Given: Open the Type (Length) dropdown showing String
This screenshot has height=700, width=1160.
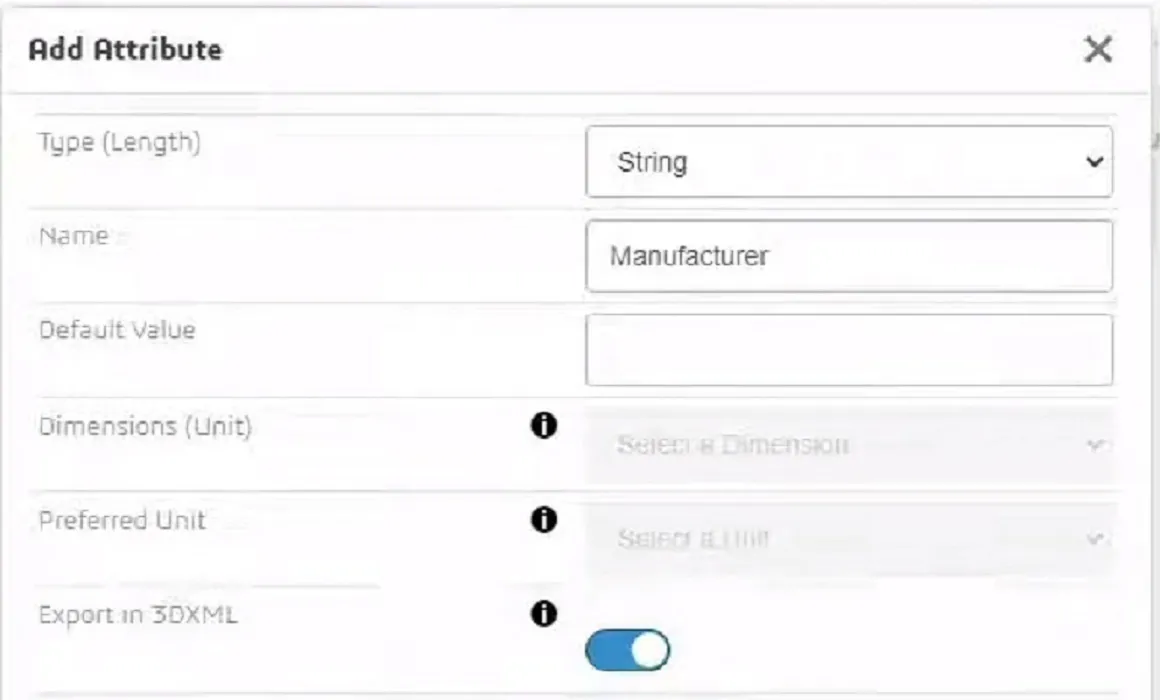Looking at the screenshot, I should click(x=848, y=162).
